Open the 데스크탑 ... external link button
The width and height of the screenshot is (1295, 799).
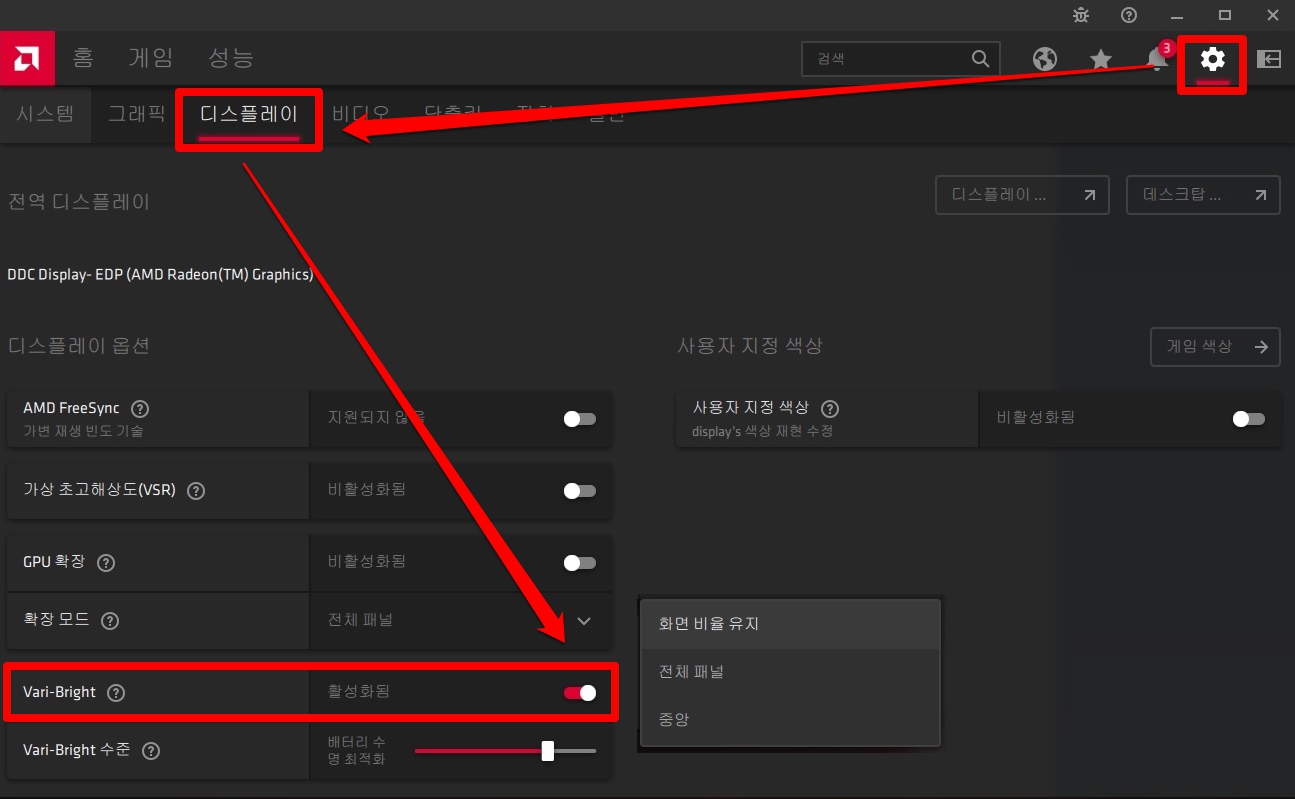point(1203,195)
